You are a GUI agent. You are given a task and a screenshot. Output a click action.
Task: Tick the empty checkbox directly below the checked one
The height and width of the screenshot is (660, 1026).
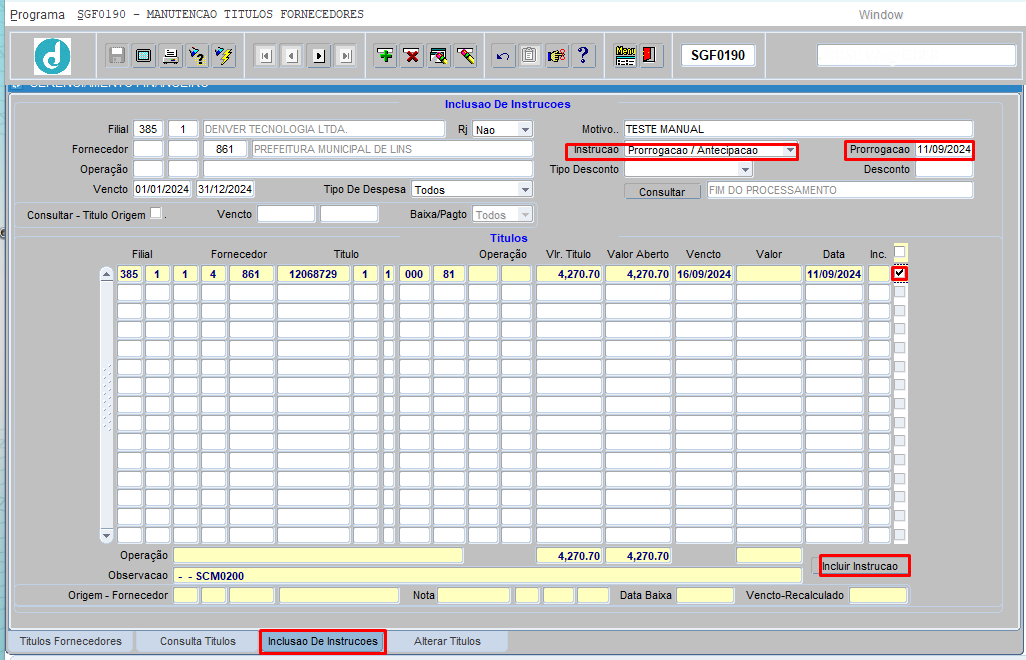click(x=900, y=292)
